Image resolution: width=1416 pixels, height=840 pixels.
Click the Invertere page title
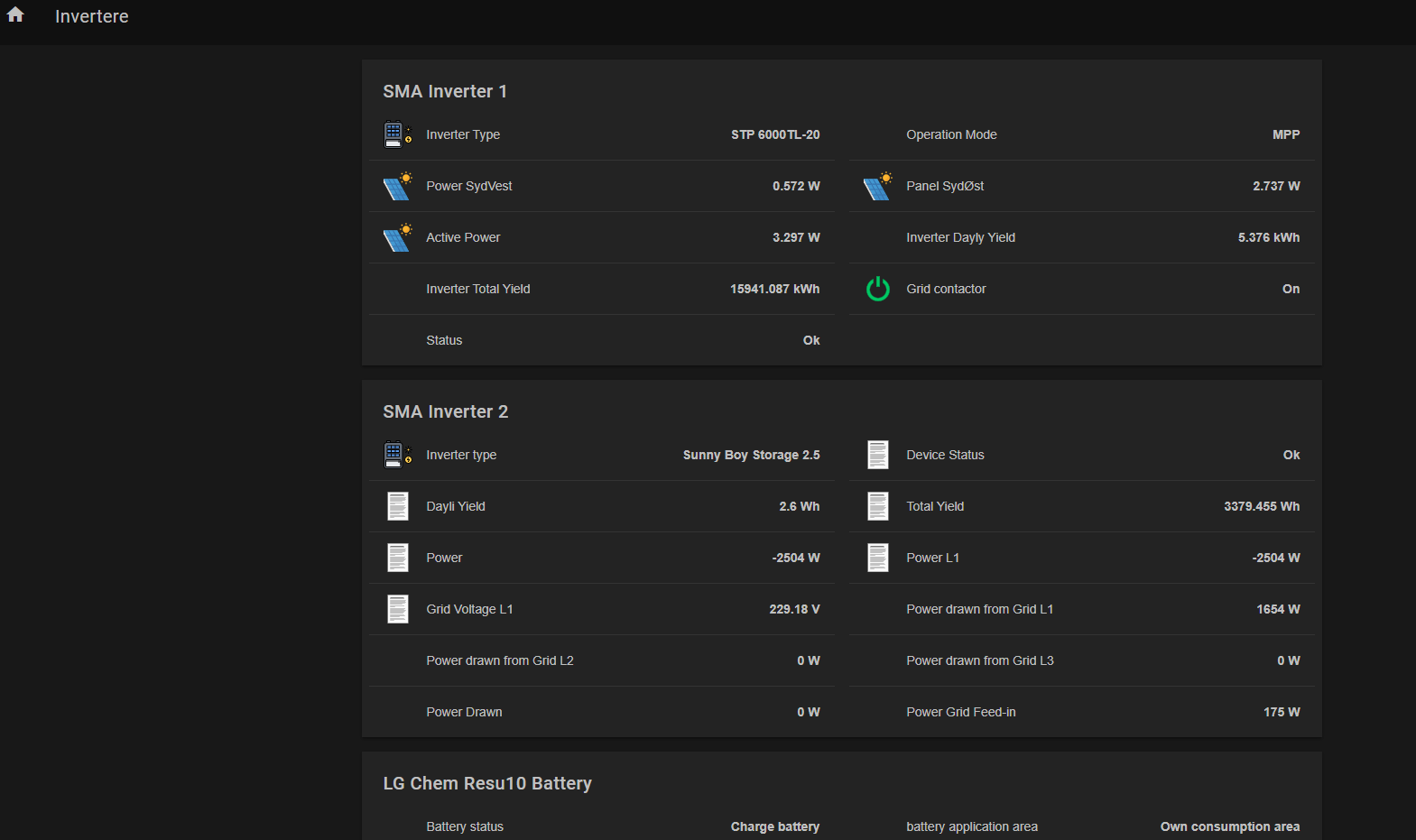pos(91,16)
